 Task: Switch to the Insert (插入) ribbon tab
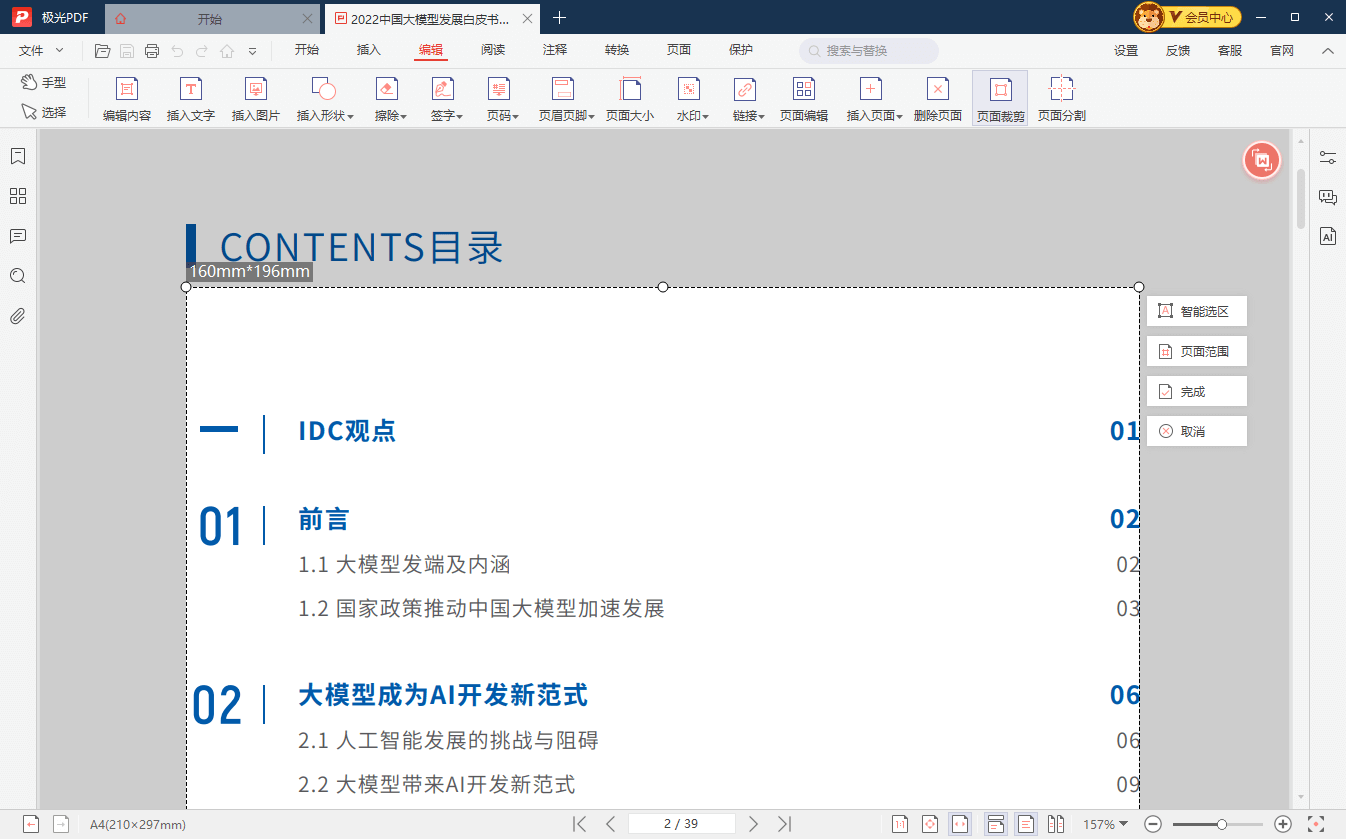(369, 50)
